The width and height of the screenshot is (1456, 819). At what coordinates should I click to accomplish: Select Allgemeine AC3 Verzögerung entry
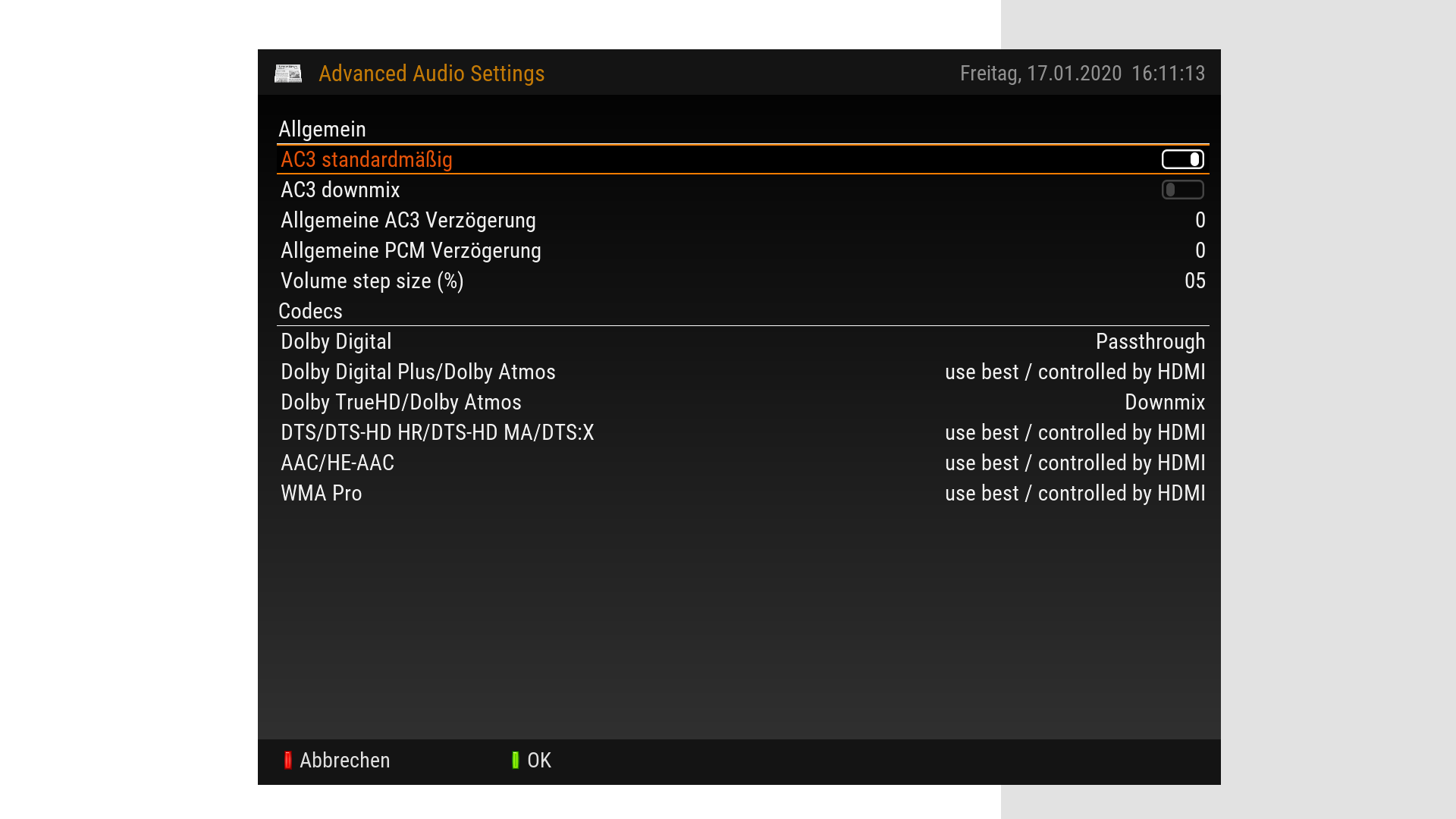[408, 221]
